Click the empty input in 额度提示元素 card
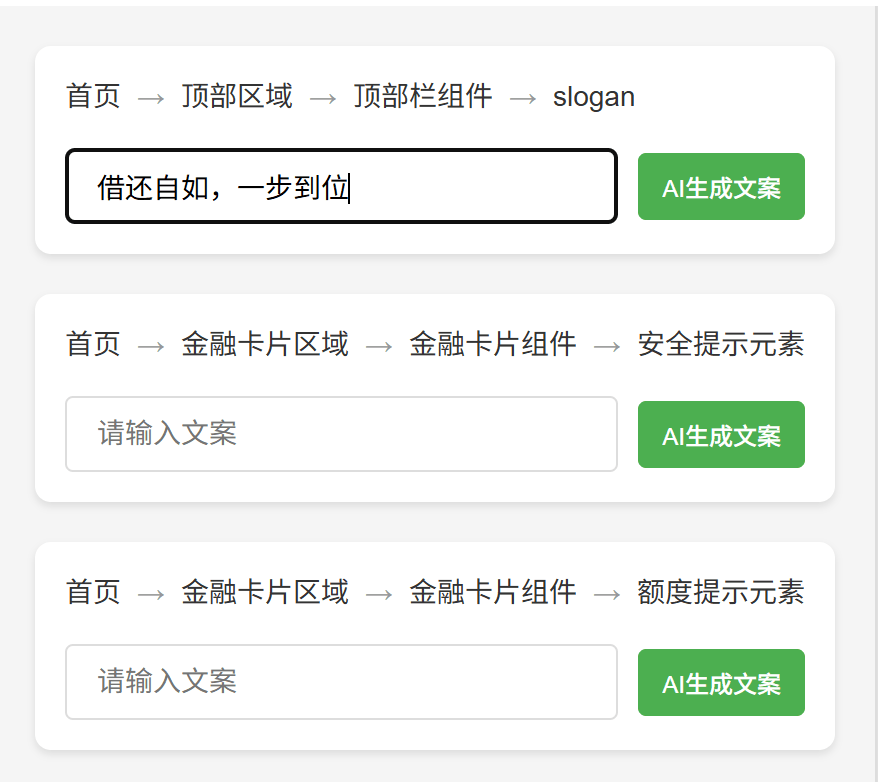This screenshot has width=878, height=782. [x=341, y=682]
